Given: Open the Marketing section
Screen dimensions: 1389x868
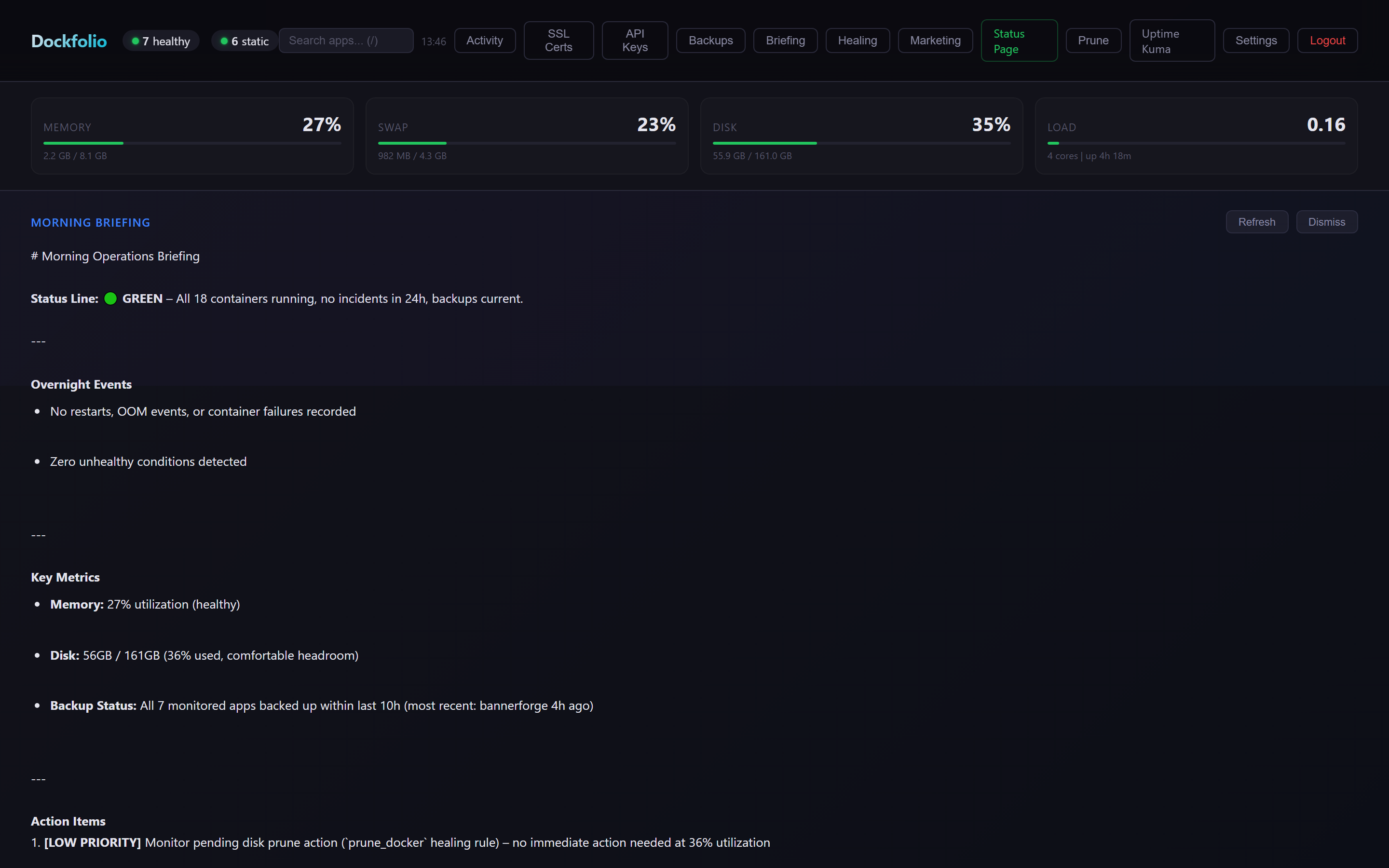Looking at the screenshot, I should pyautogui.click(x=935, y=41).
